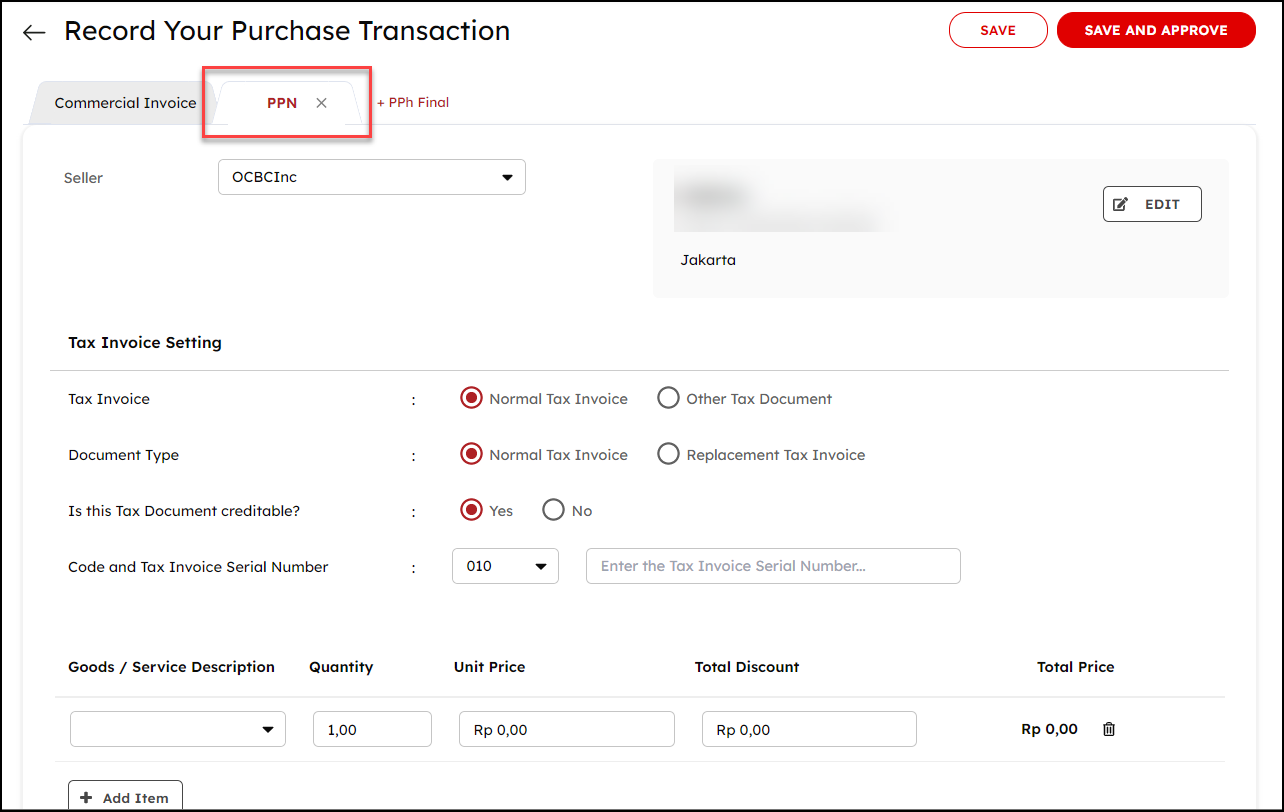Image resolution: width=1284 pixels, height=812 pixels.
Task: Select Other Tax Document radio option
Action: coord(668,398)
